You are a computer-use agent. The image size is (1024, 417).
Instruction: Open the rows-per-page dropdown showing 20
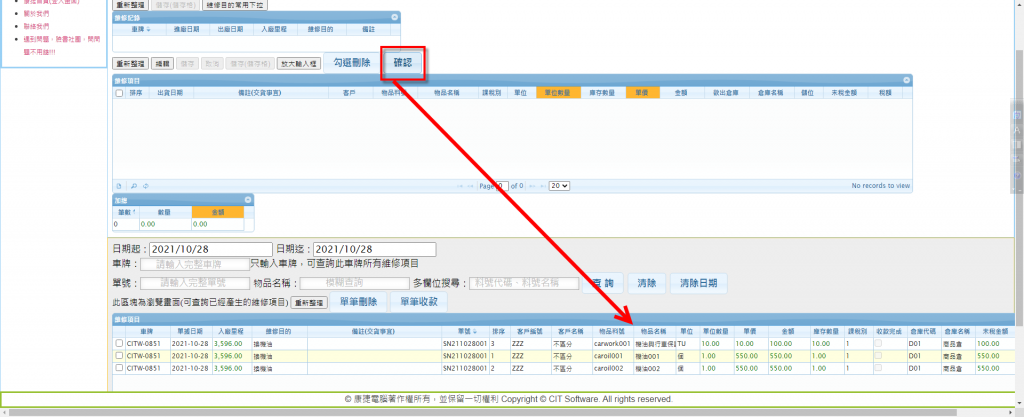[560, 185]
